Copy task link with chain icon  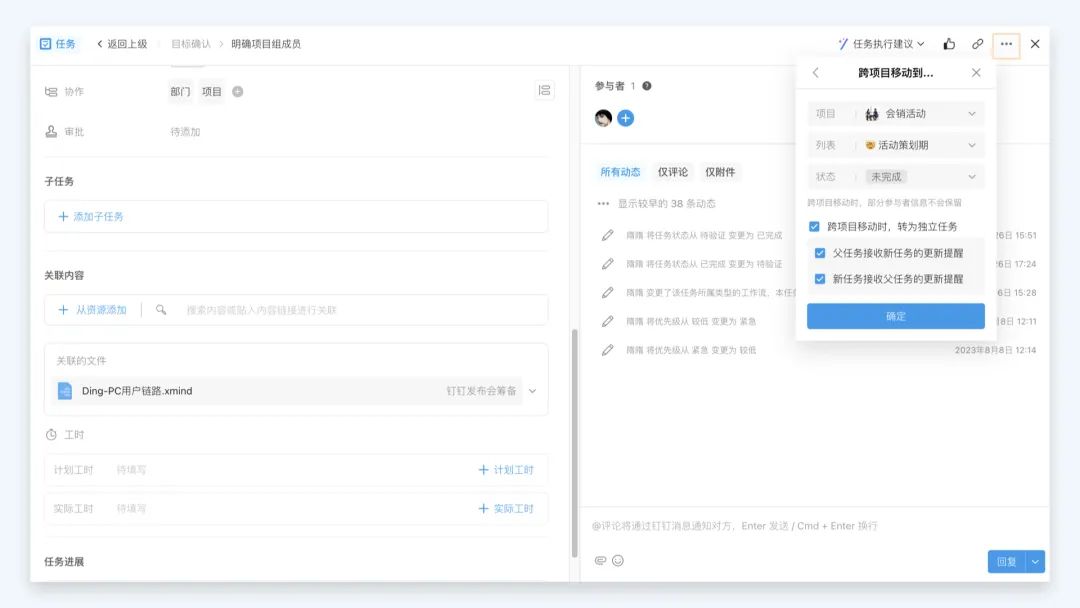[x=977, y=44]
